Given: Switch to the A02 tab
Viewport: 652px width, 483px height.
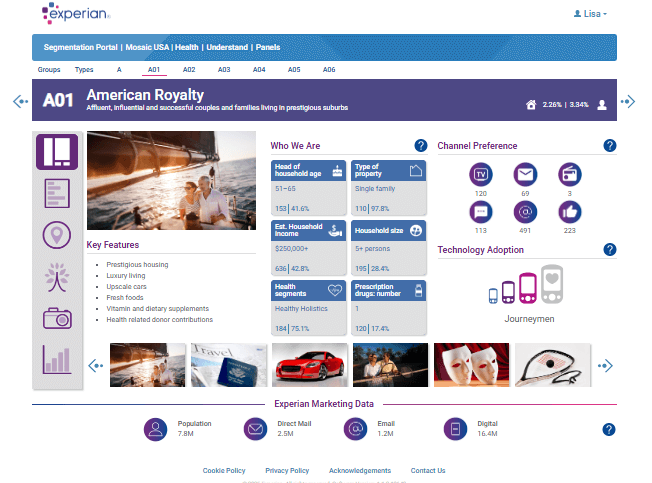Looking at the screenshot, I should point(189,70).
